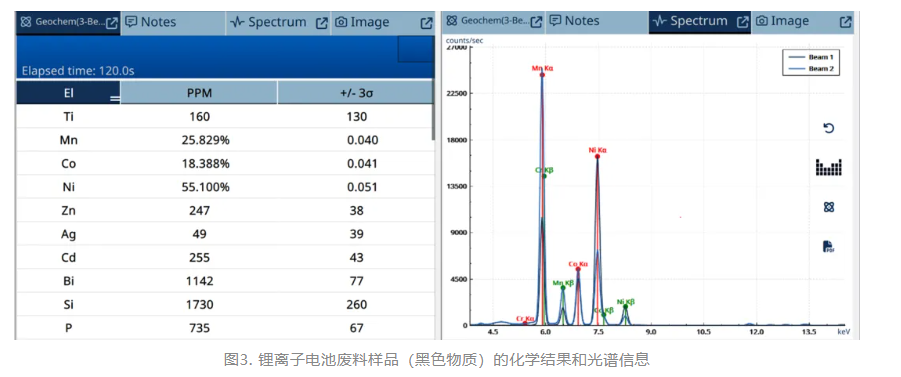Pop out the left Image tab via external icon
This screenshot has height=377, width=901.
point(426,22)
